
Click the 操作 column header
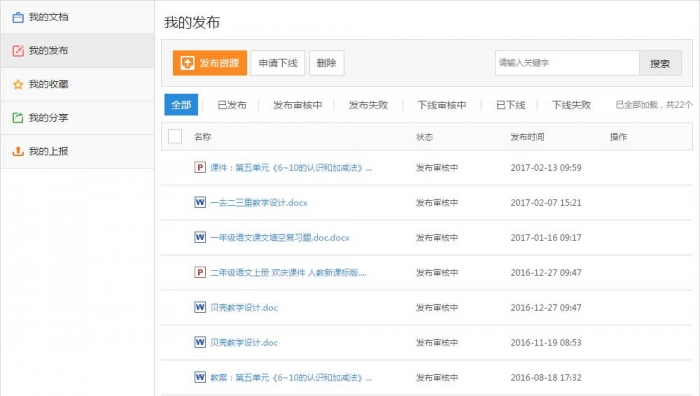tap(618, 137)
